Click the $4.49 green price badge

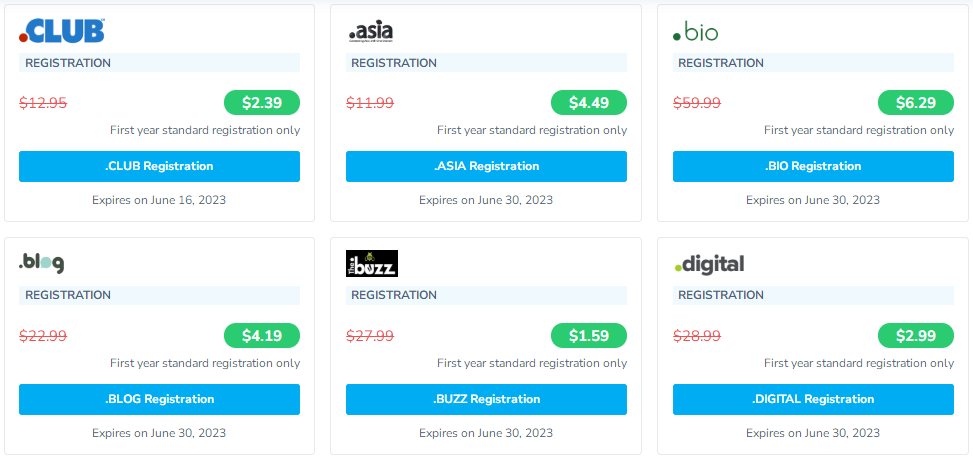(x=589, y=102)
